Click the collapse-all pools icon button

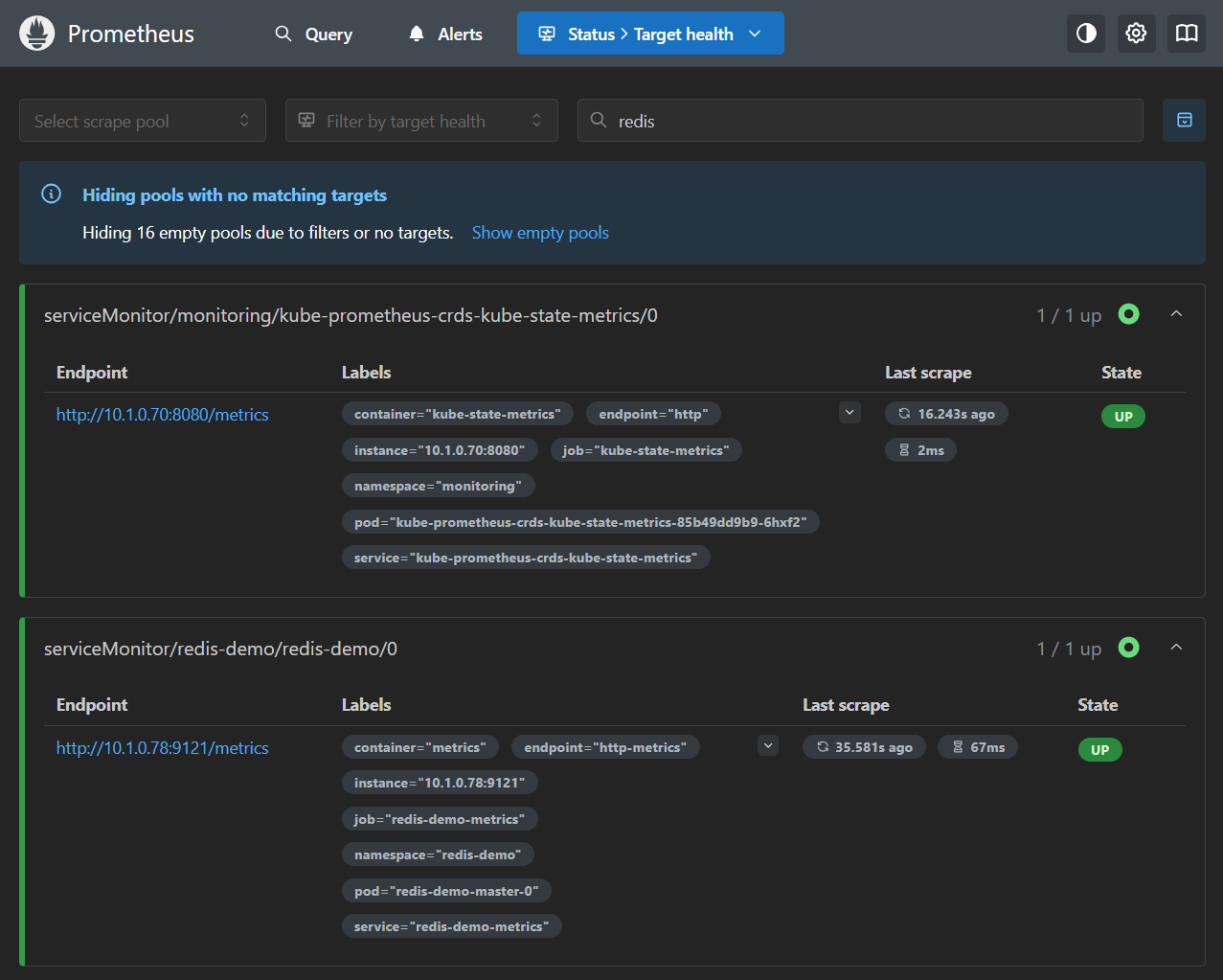[x=1184, y=121]
